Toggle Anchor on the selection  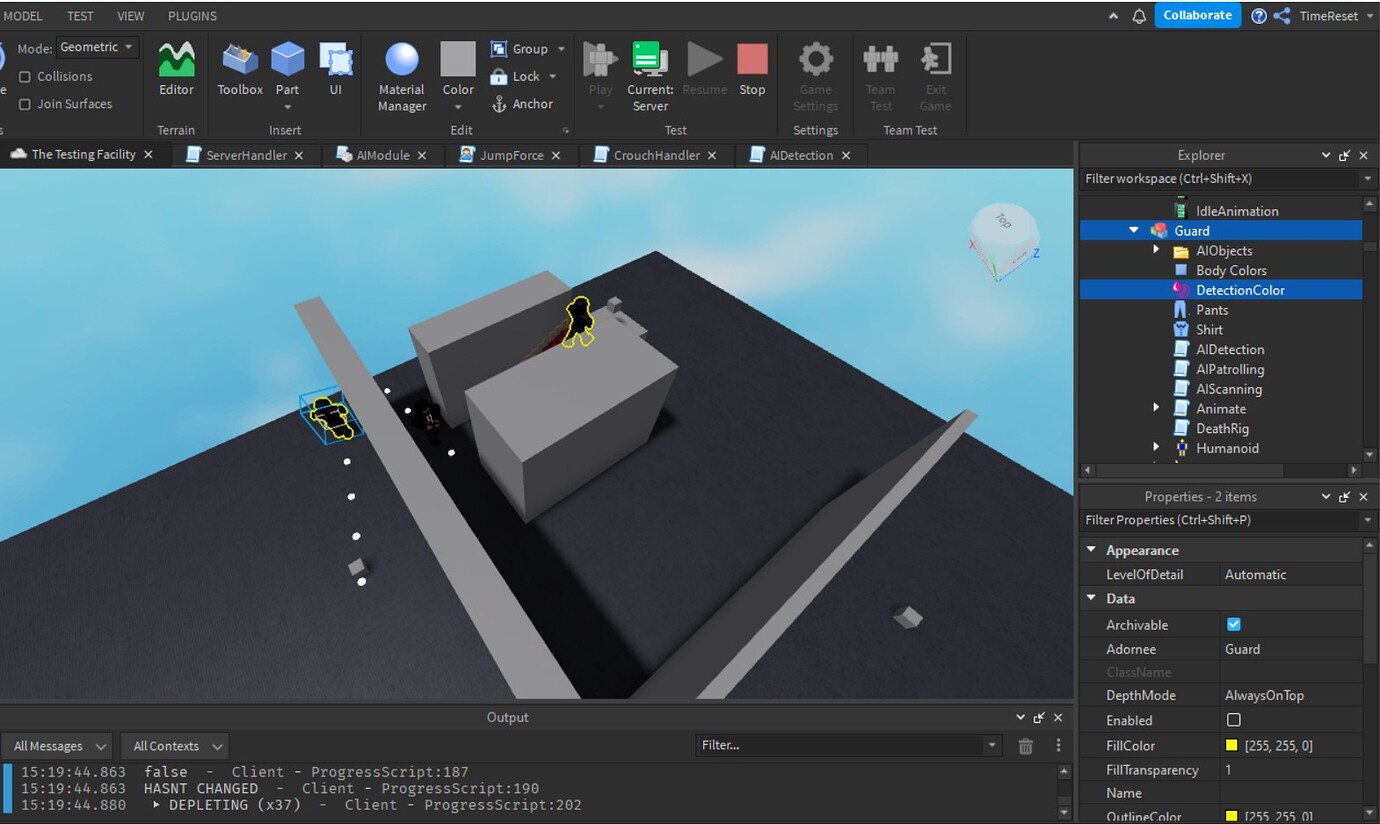pyautogui.click(x=524, y=104)
